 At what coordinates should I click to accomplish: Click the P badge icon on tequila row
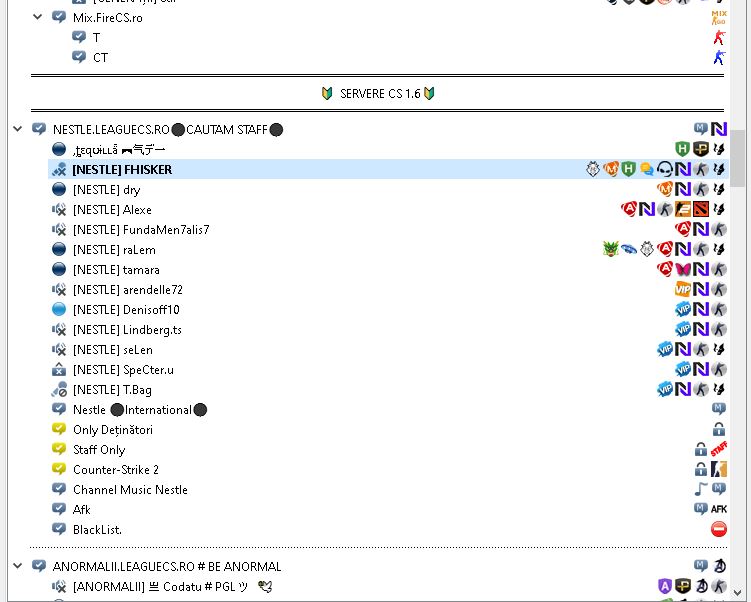click(701, 149)
